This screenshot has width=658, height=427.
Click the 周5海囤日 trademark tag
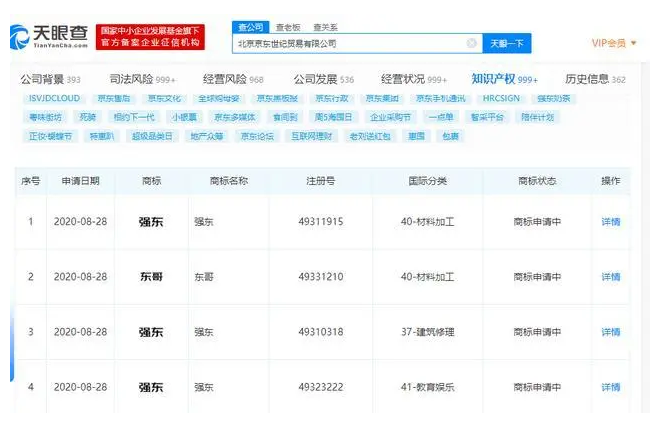coord(333,117)
